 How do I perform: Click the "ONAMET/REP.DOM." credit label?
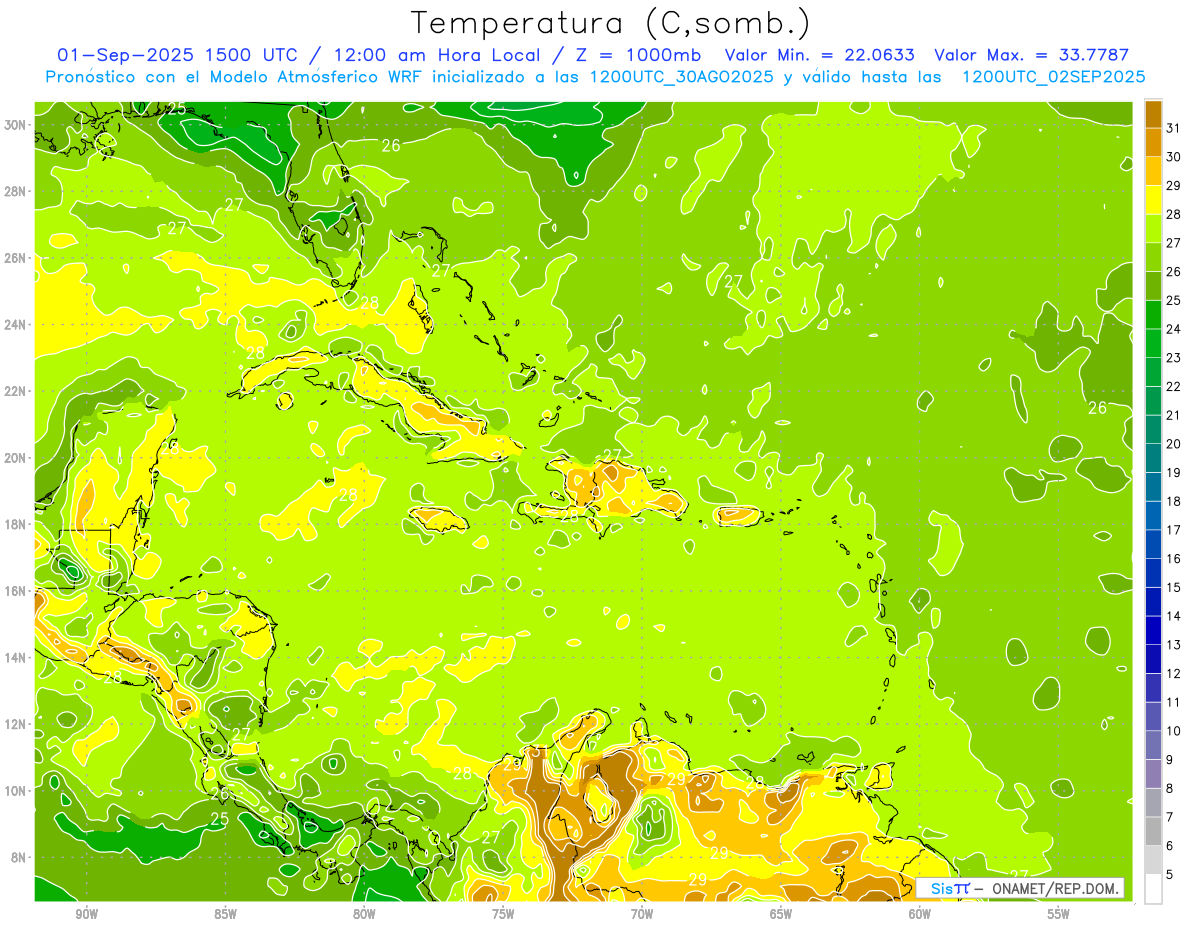1055,888
